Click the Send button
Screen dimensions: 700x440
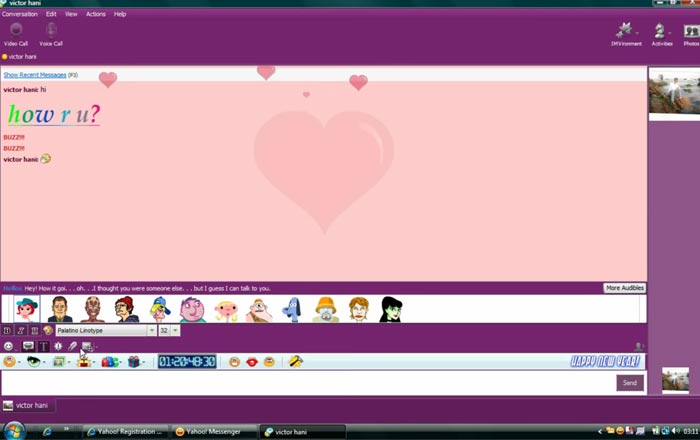[x=630, y=383]
